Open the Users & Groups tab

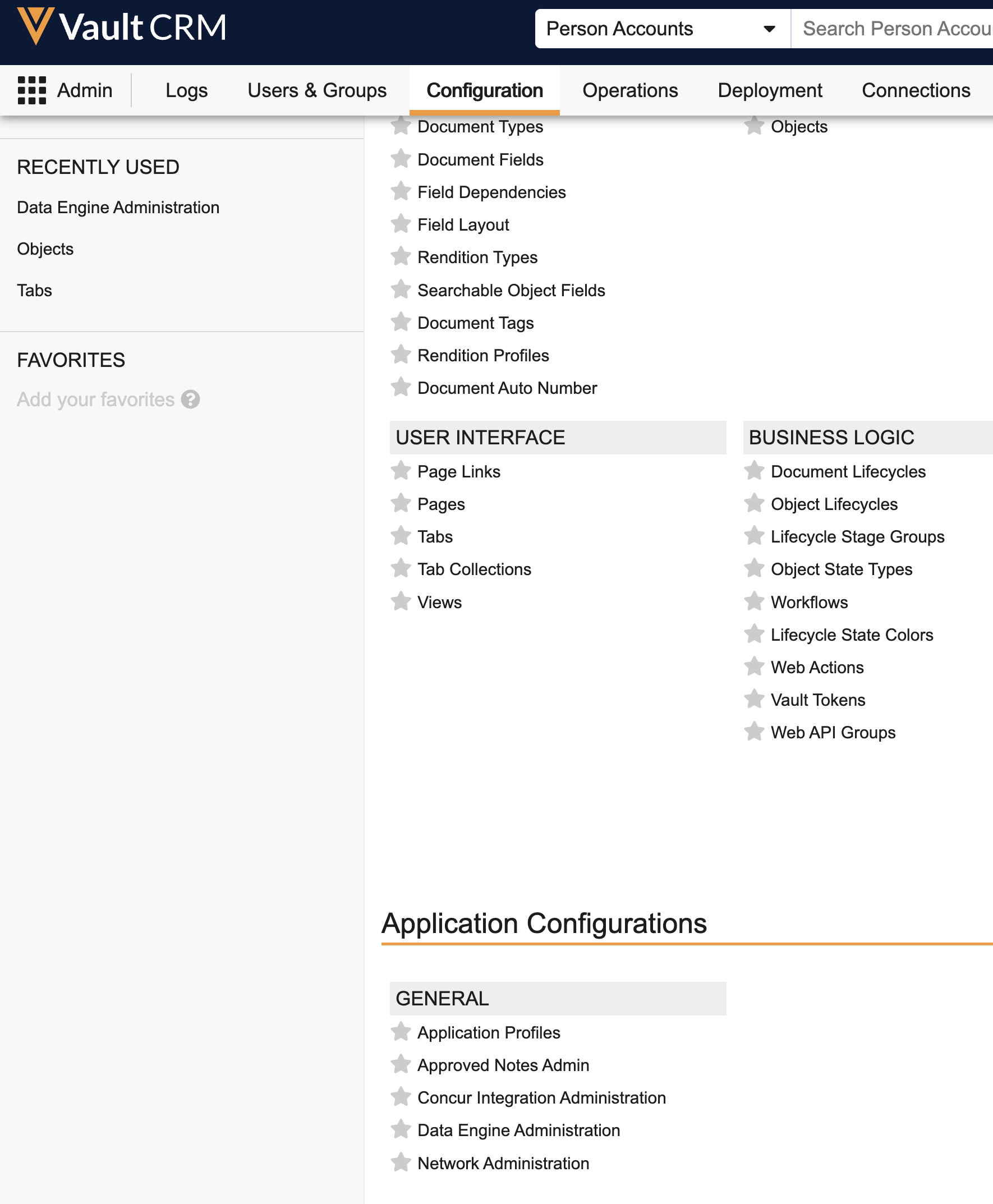coord(317,90)
